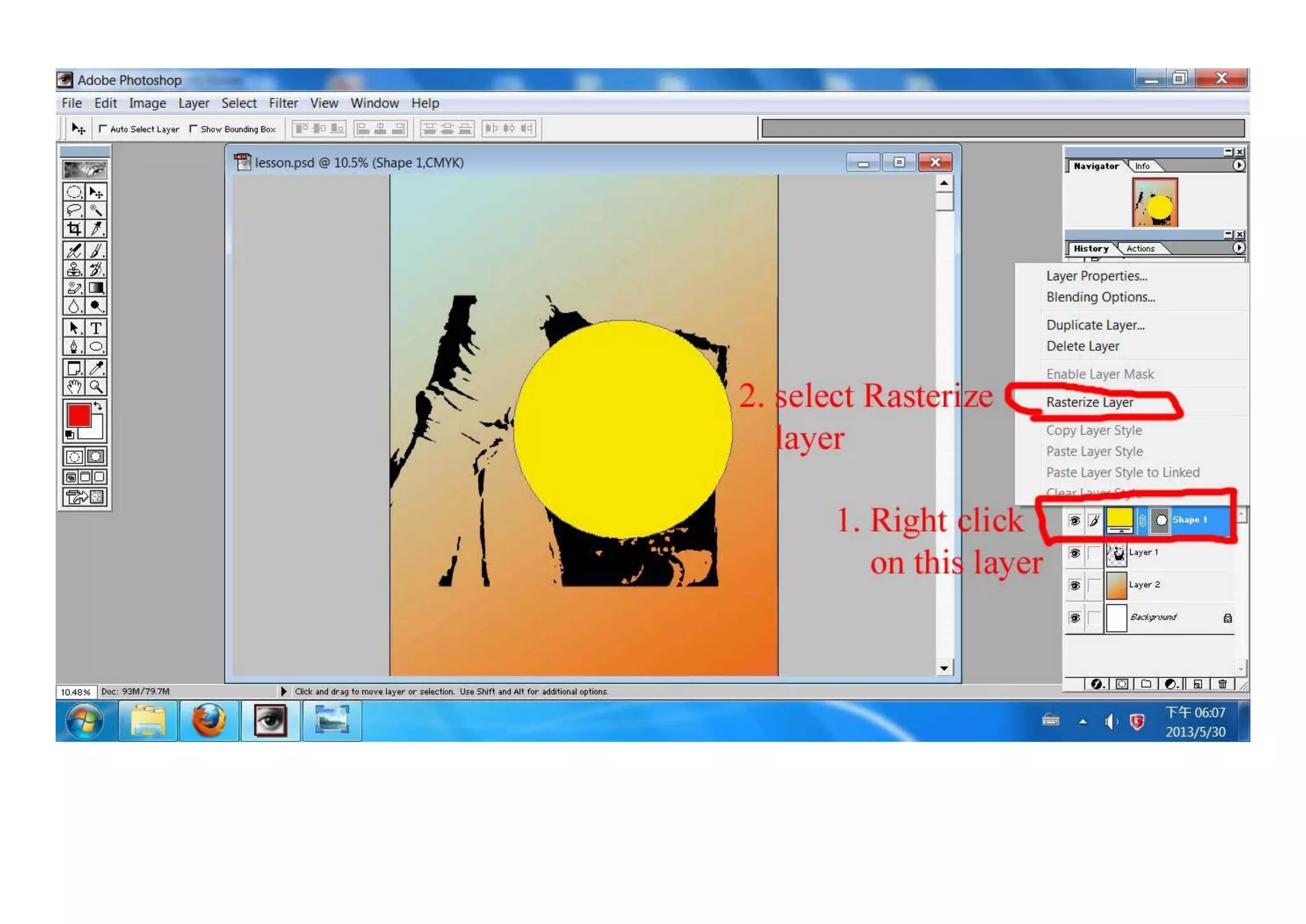Select the History Brush tool
1306x924 pixels.
click(96, 269)
